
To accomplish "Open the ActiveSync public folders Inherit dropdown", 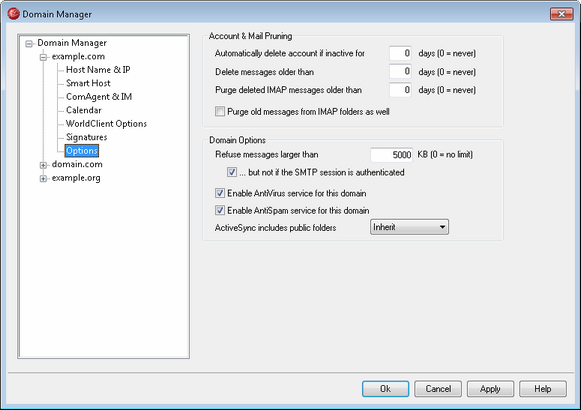I will 409,227.
